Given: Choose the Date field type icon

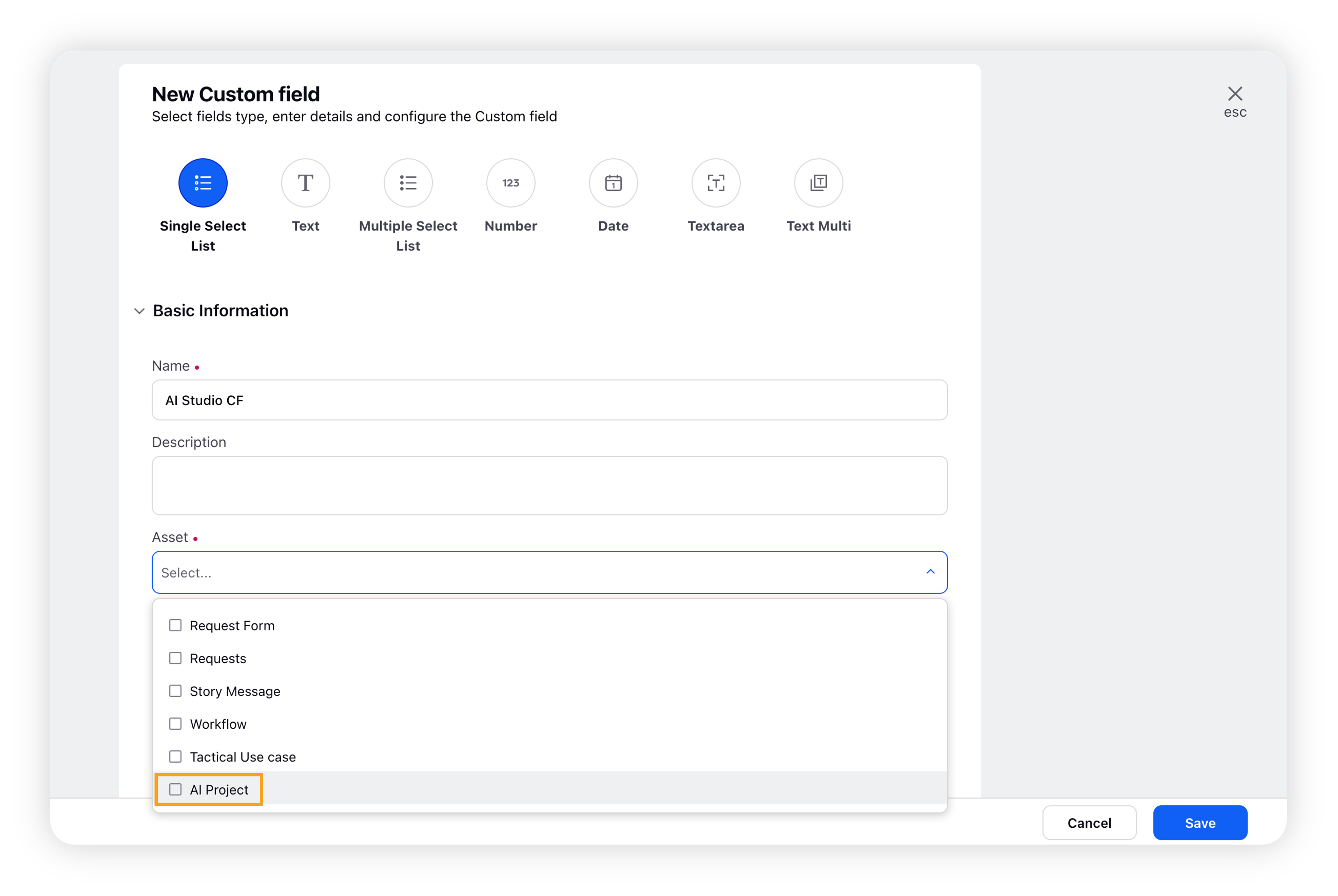Looking at the screenshot, I should [x=613, y=183].
